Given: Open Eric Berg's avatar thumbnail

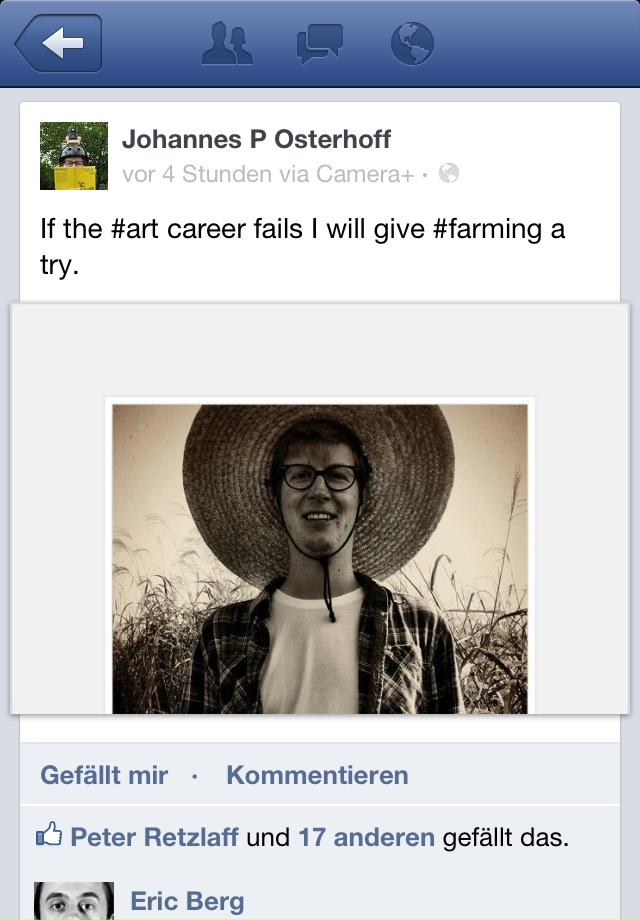Looking at the screenshot, I should (74, 901).
